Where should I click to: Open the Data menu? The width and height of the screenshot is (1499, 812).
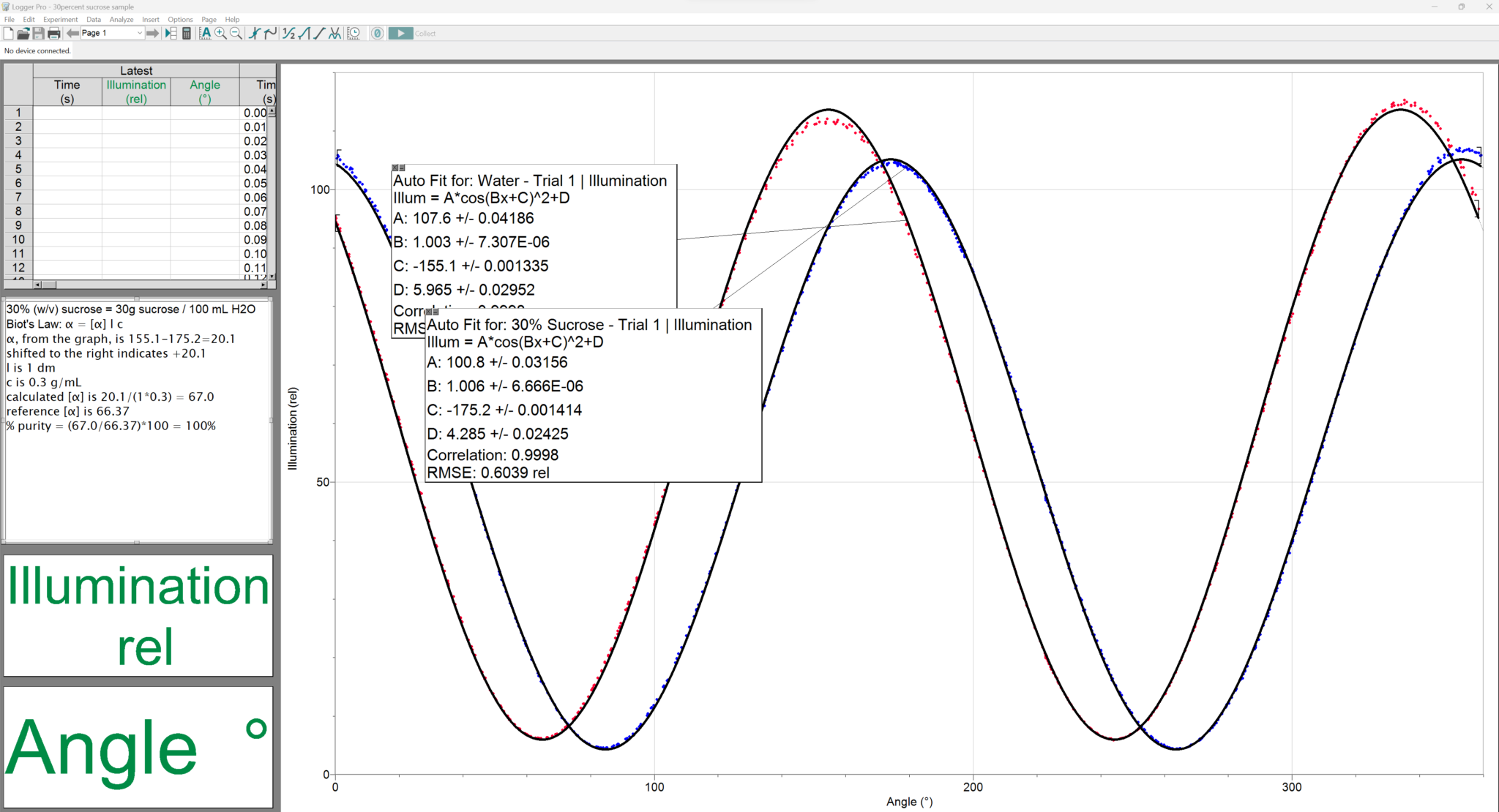click(94, 19)
